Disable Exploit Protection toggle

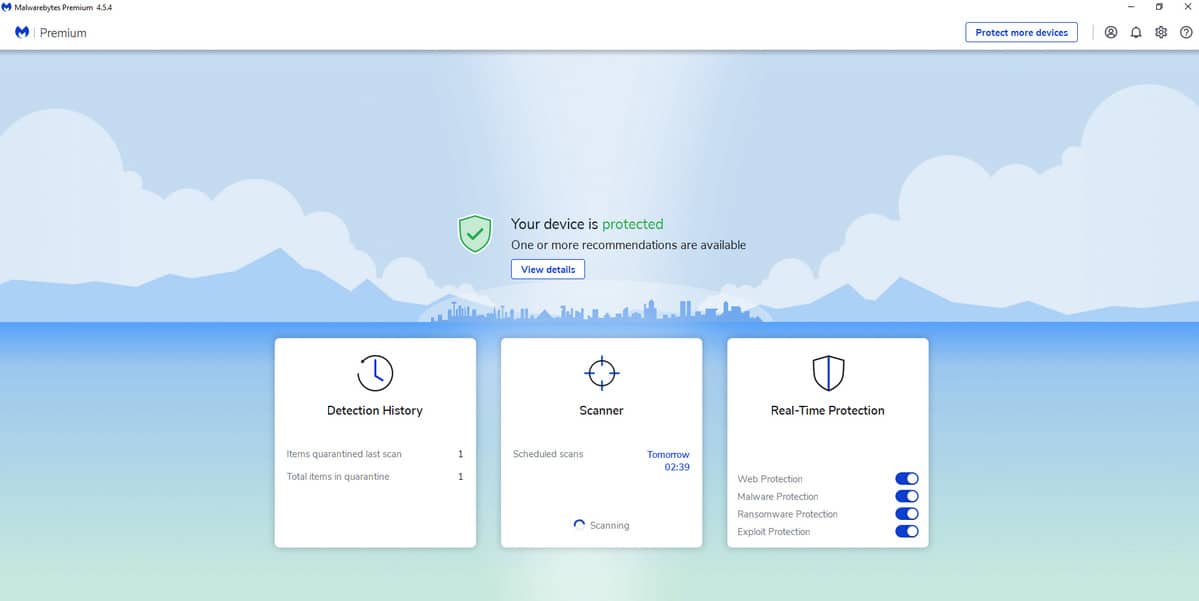907,531
